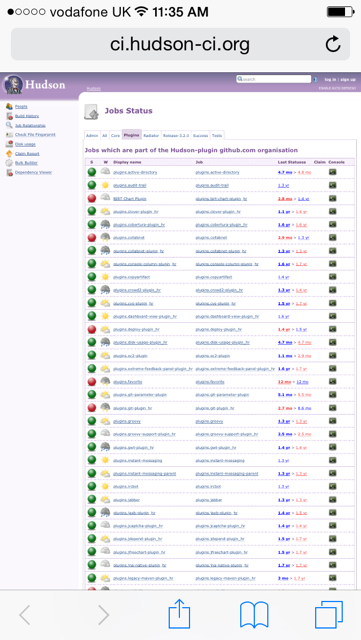Viewport: 361px width, 640px height.
Task: Click into the Hudson search field
Action: pos(274,79)
